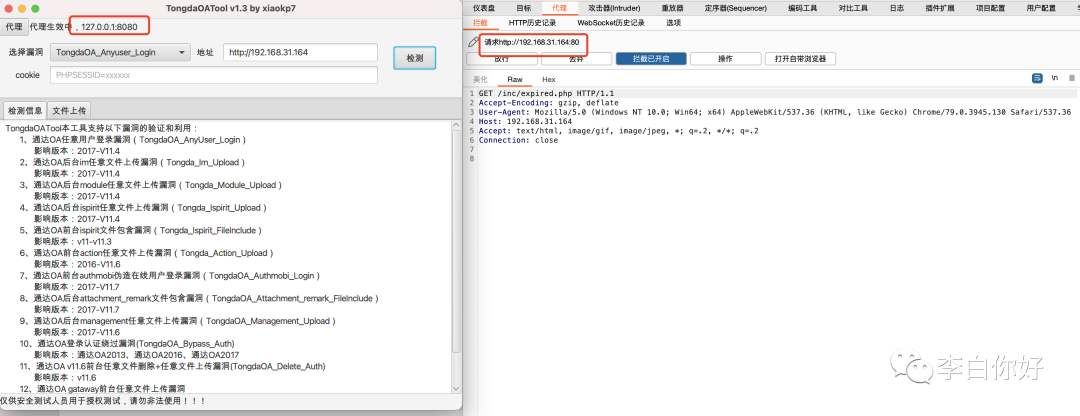Open the 插件扩展 extensions tab
Viewport: 1080px width, 416px height.
pos(940,8)
